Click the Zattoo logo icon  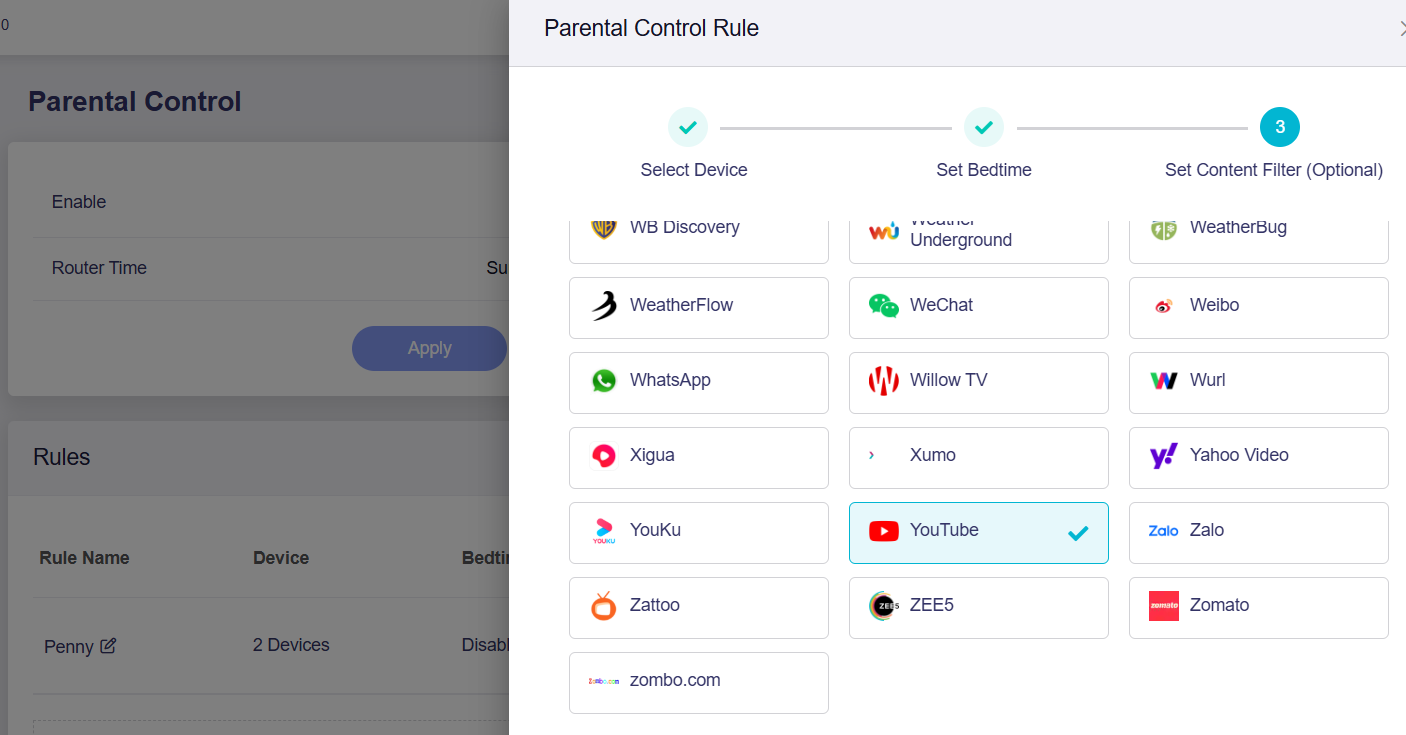pos(604,606)
